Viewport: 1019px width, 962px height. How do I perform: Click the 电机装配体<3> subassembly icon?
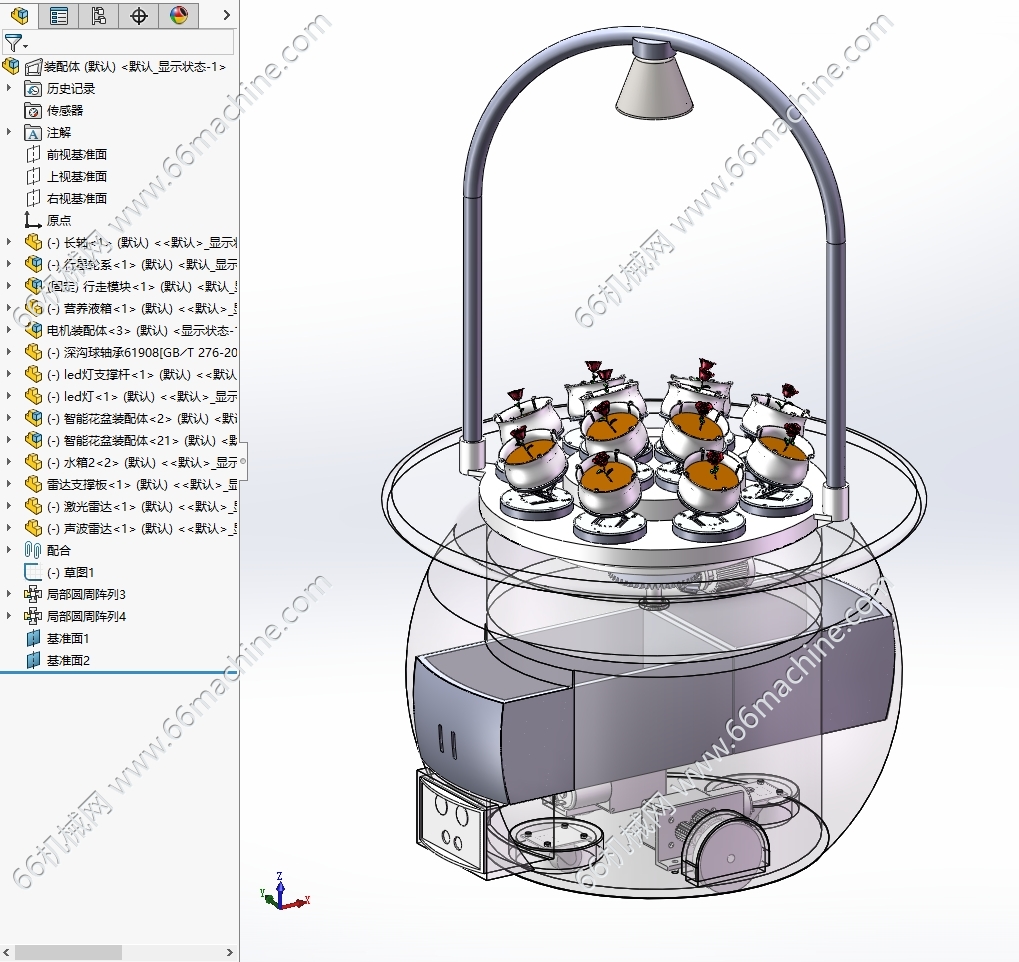coord(33,330)
